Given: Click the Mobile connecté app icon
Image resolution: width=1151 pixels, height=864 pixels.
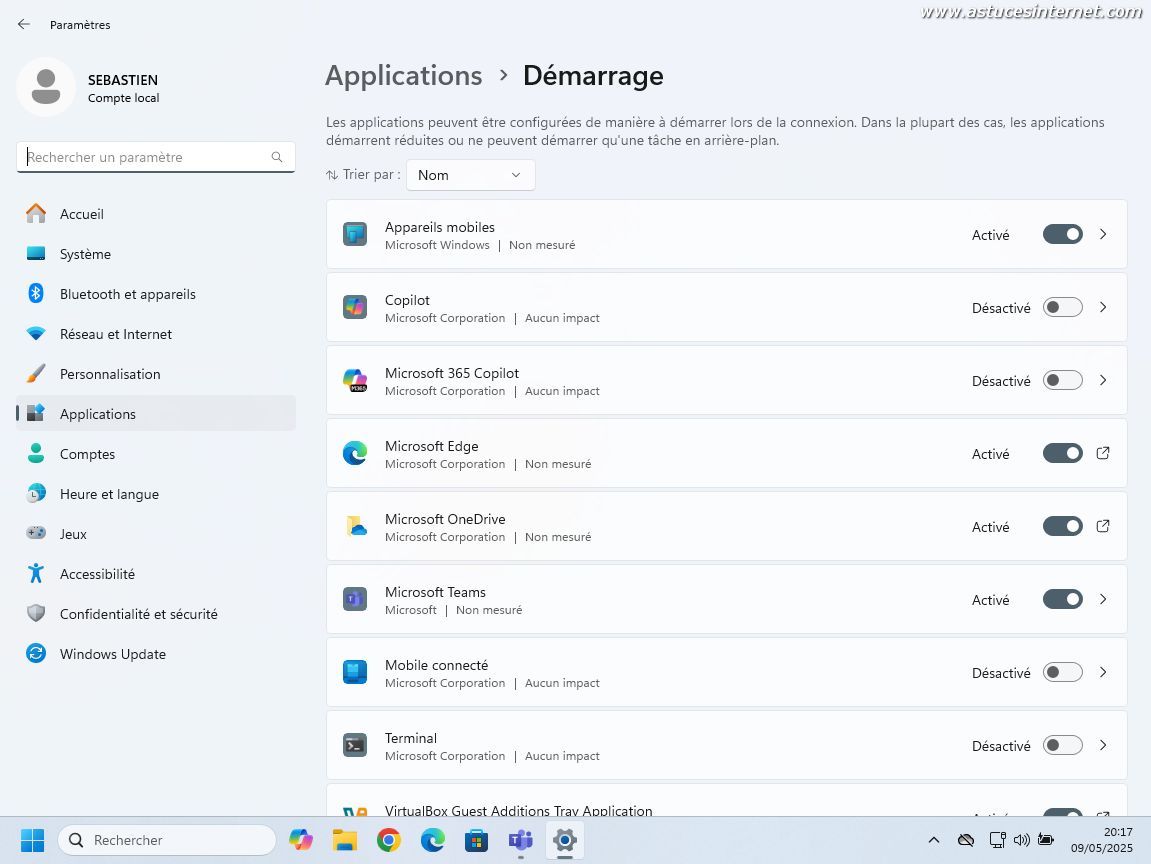Looking at the screenshot, I should [355, 672].
